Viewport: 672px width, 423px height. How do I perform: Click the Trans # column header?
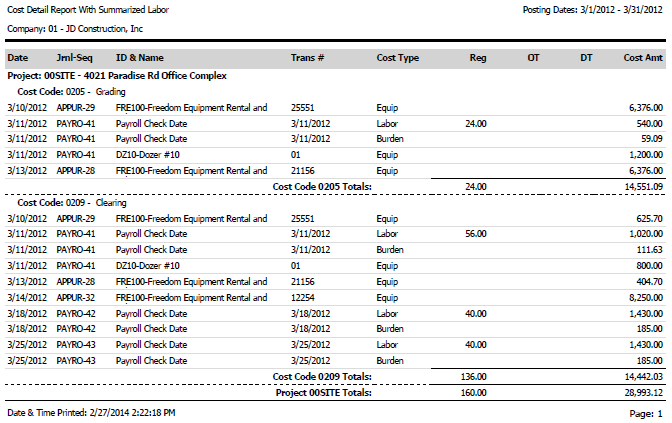[307, 58]
